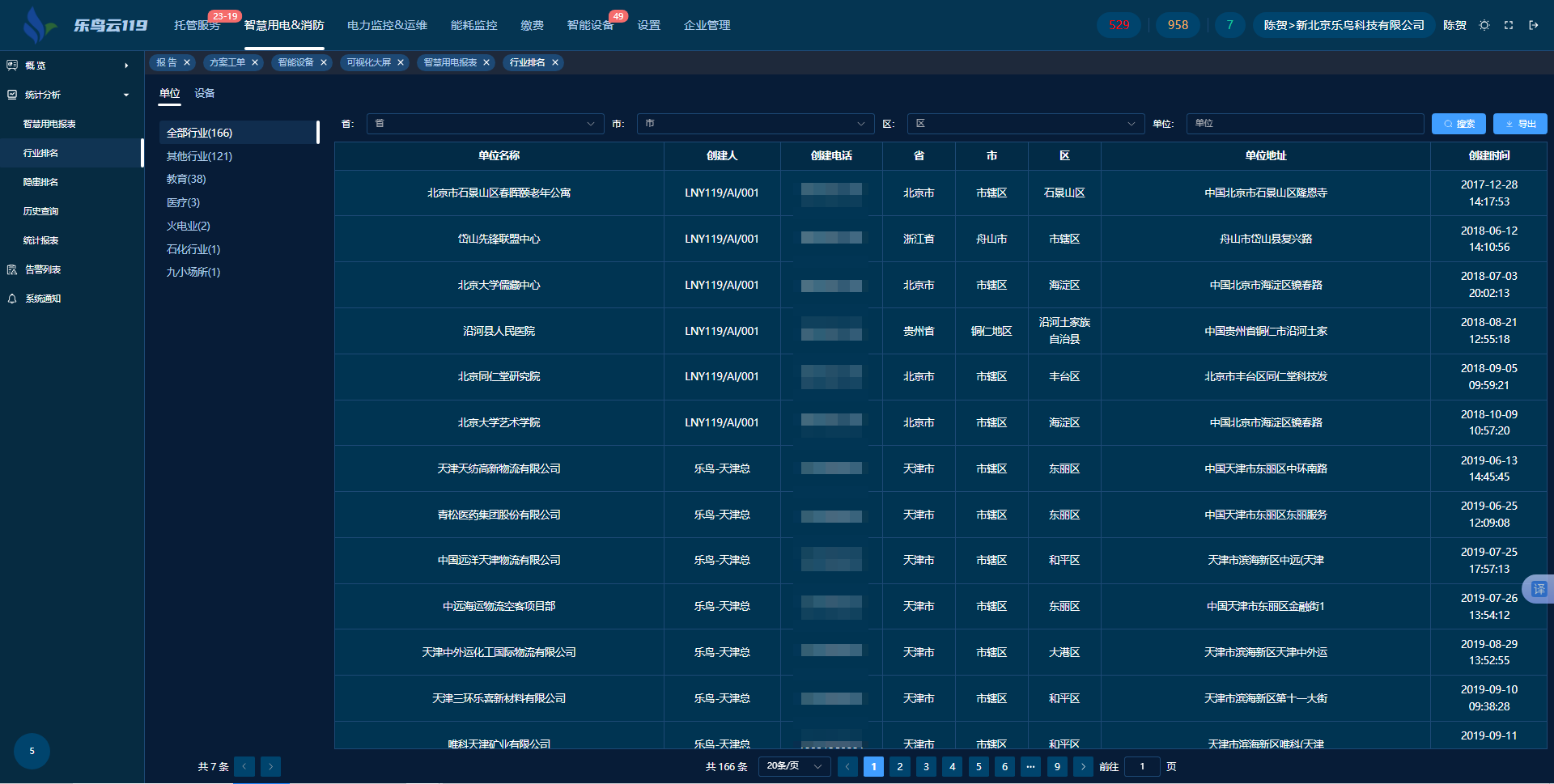
Task: Open the 电力监控&运维 top menu
Action: pyautogui.click(x=387, y=25)
